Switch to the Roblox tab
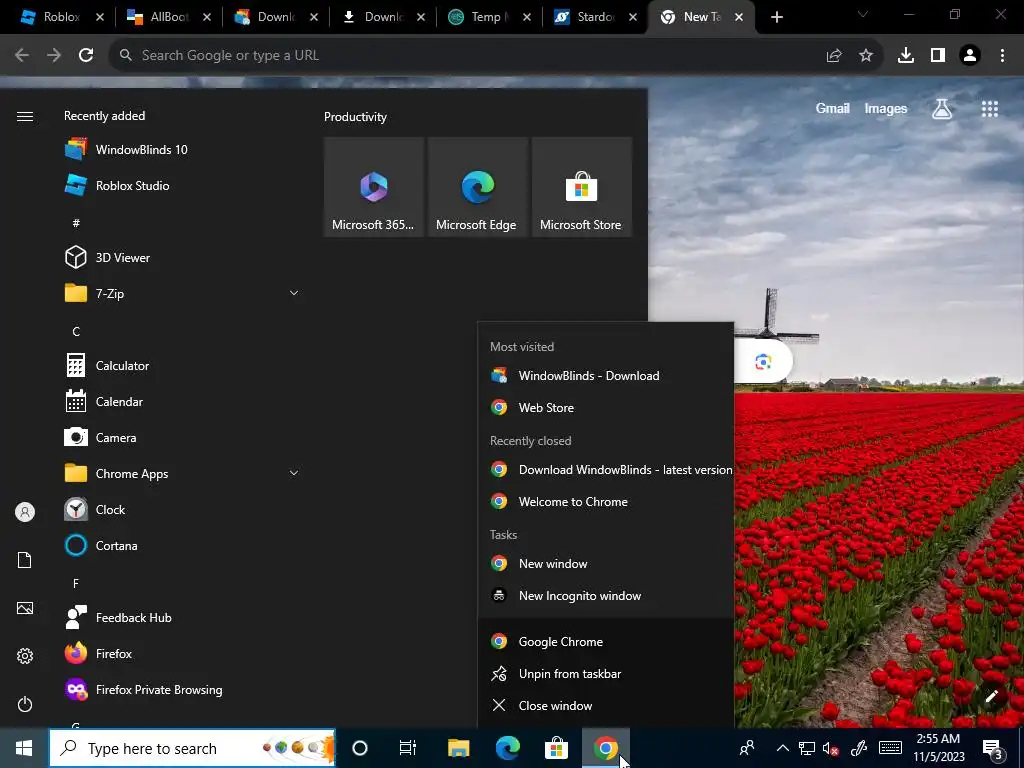 click(61, 17)
